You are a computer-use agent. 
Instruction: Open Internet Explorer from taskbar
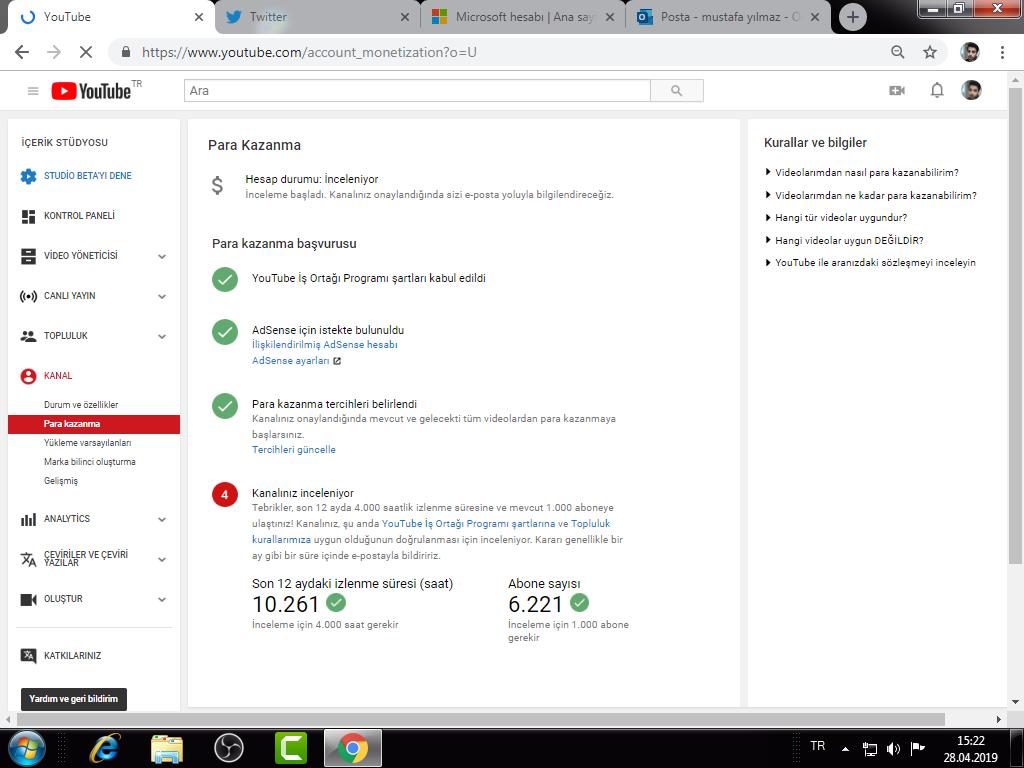point(105,748)
